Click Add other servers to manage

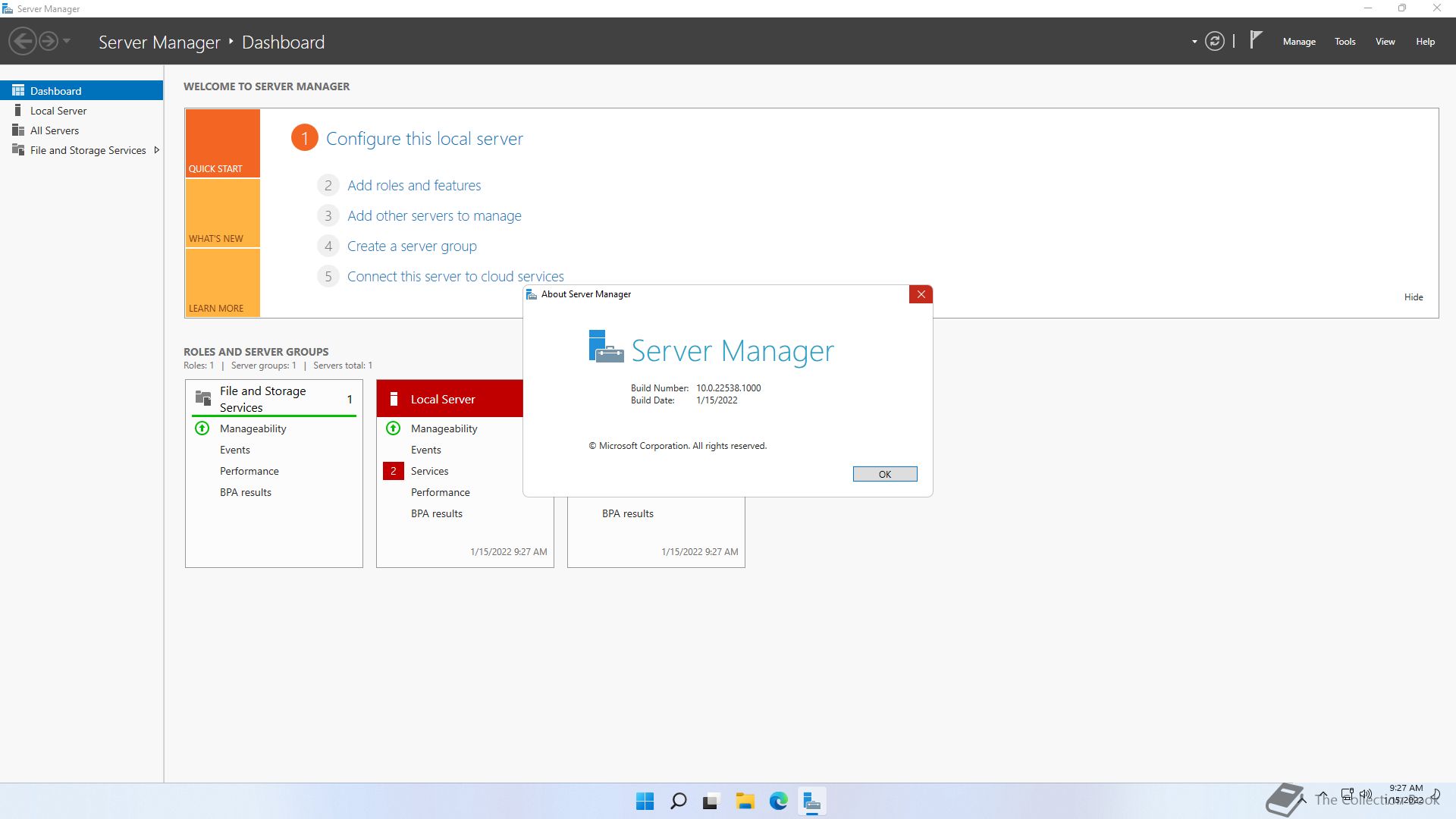[435, 215]
